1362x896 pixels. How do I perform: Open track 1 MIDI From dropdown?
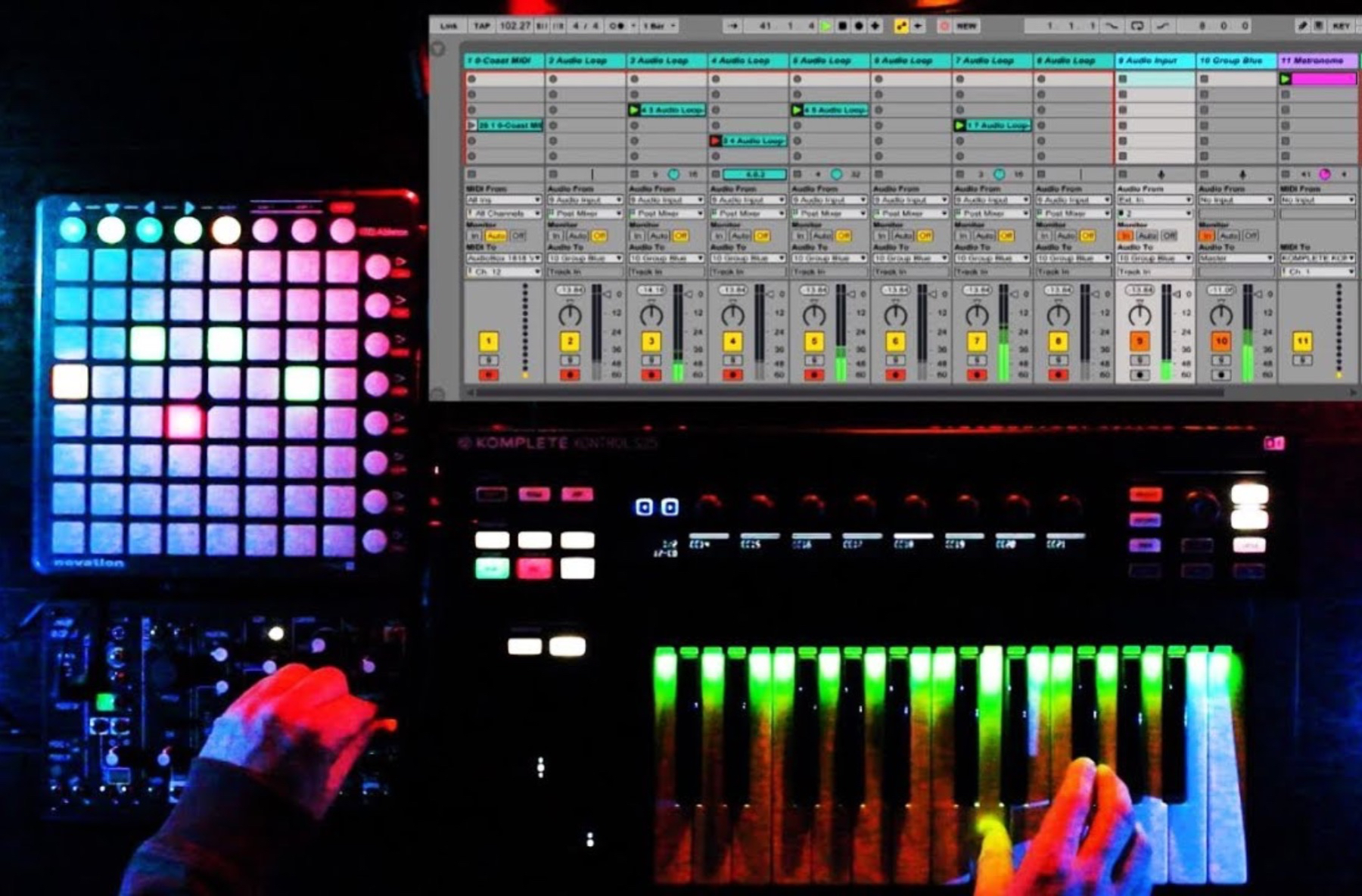pos(503,200)
